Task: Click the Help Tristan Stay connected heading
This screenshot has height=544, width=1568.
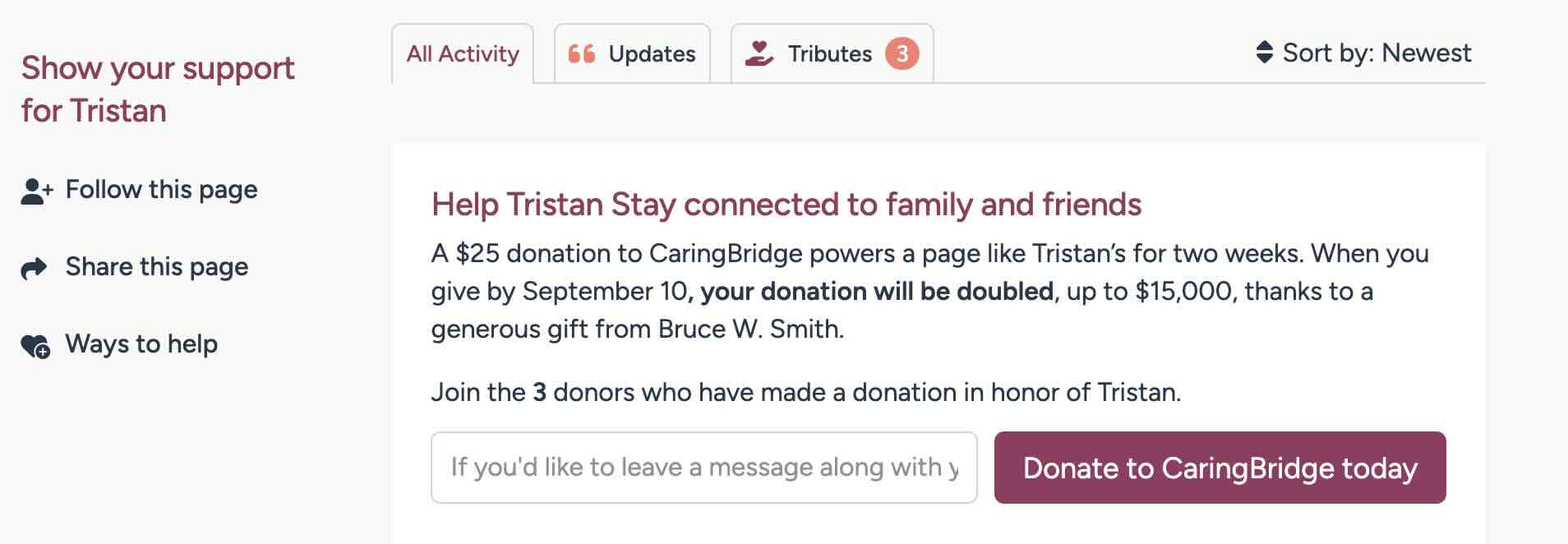Action: tap(786, 205)
